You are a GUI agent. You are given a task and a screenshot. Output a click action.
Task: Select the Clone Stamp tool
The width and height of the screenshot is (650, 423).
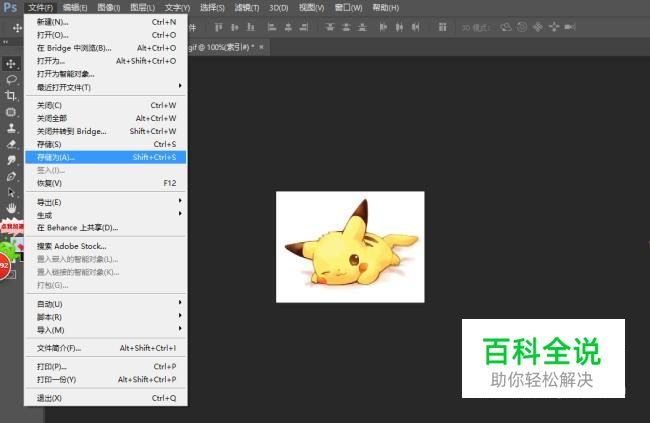tap(11, 128)
